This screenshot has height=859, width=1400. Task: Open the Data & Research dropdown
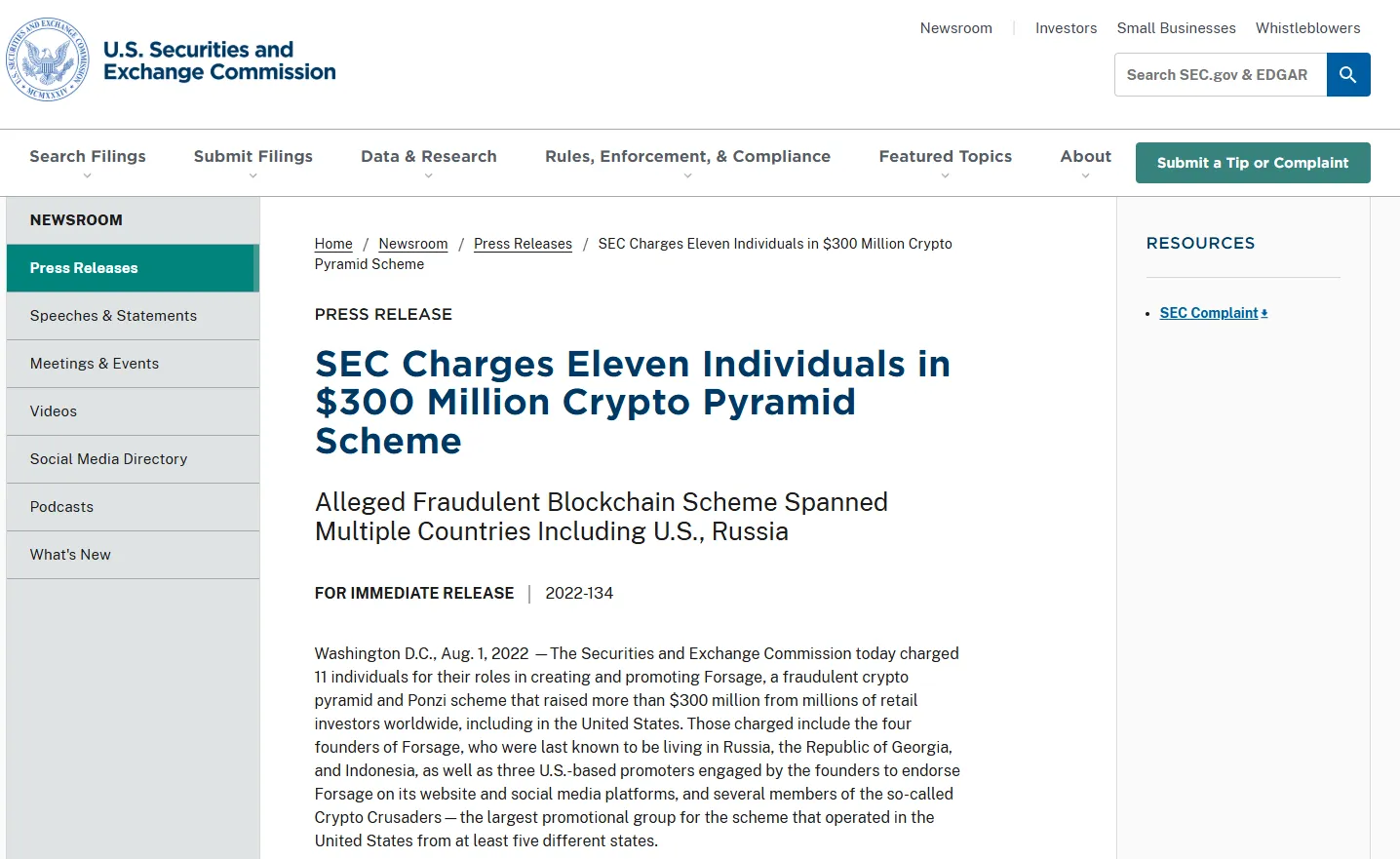429,163
